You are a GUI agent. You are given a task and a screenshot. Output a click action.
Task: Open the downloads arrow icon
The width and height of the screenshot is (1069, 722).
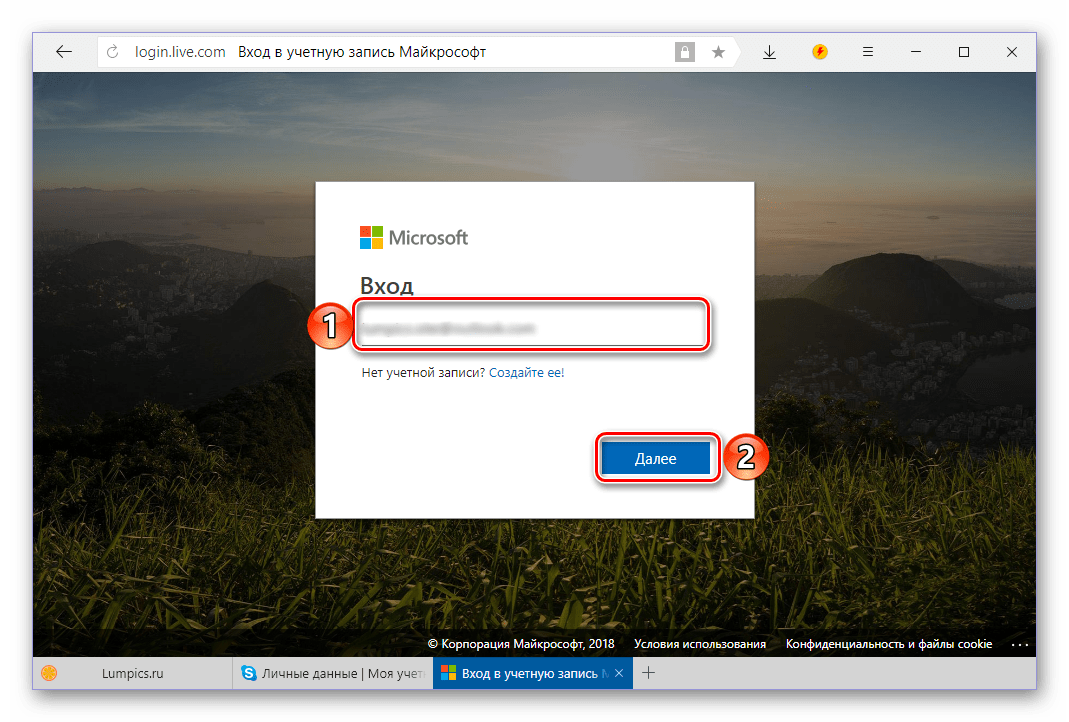pyautogui.click(x=769, y=52)
